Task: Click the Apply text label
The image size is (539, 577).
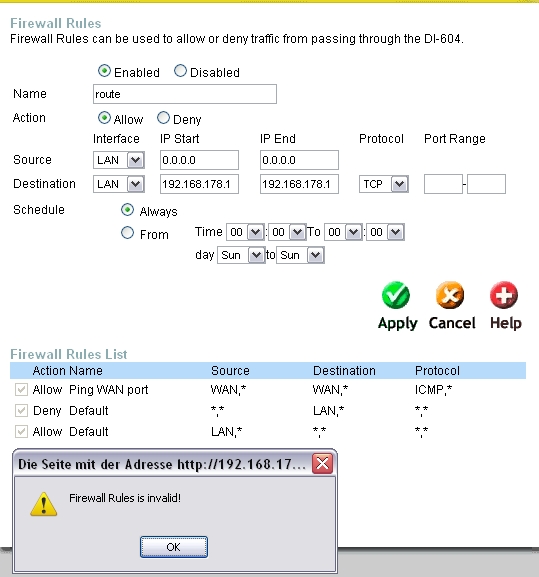Action: tap(397, 323)
